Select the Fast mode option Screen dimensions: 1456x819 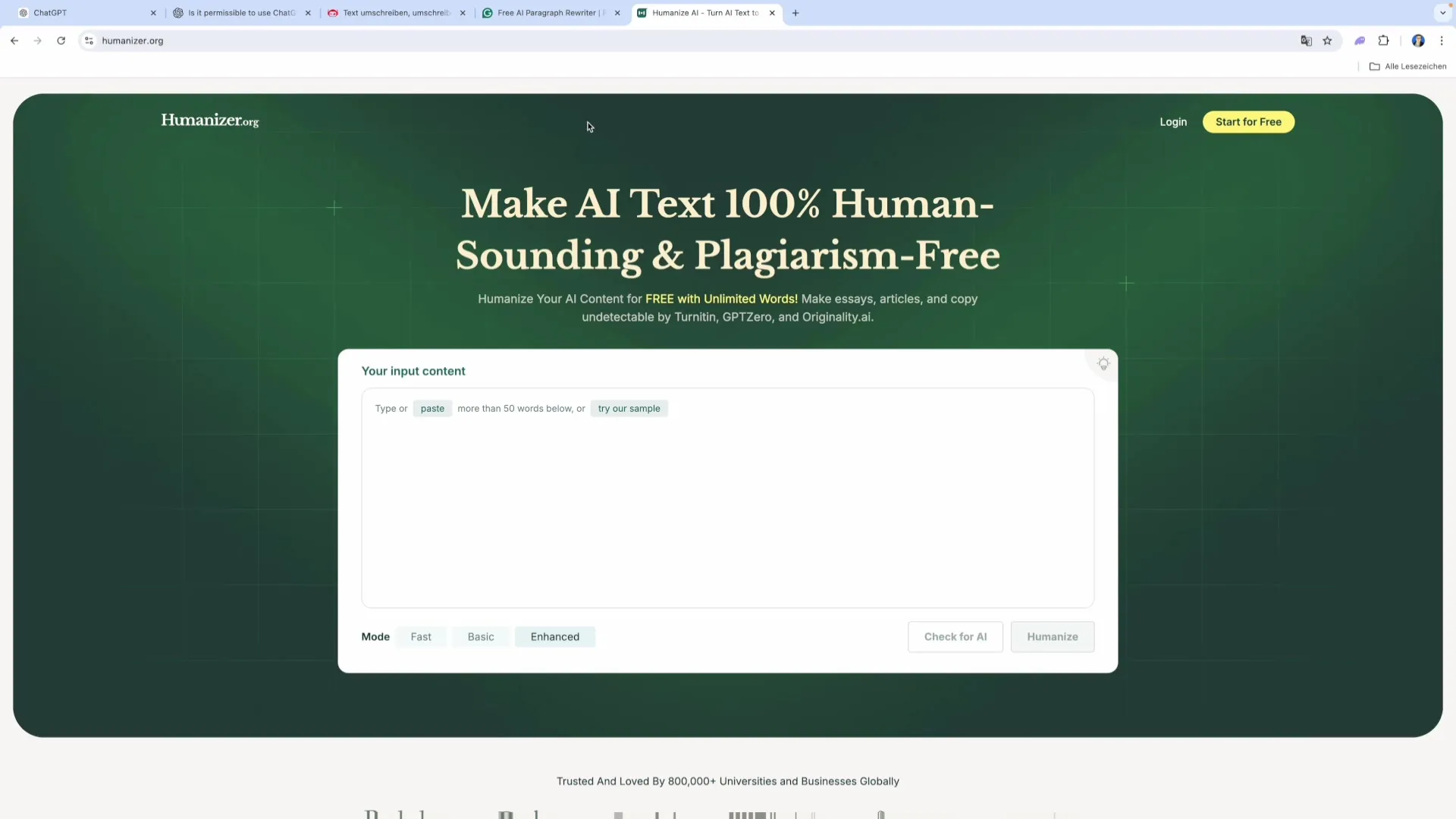tap(421, 637)
